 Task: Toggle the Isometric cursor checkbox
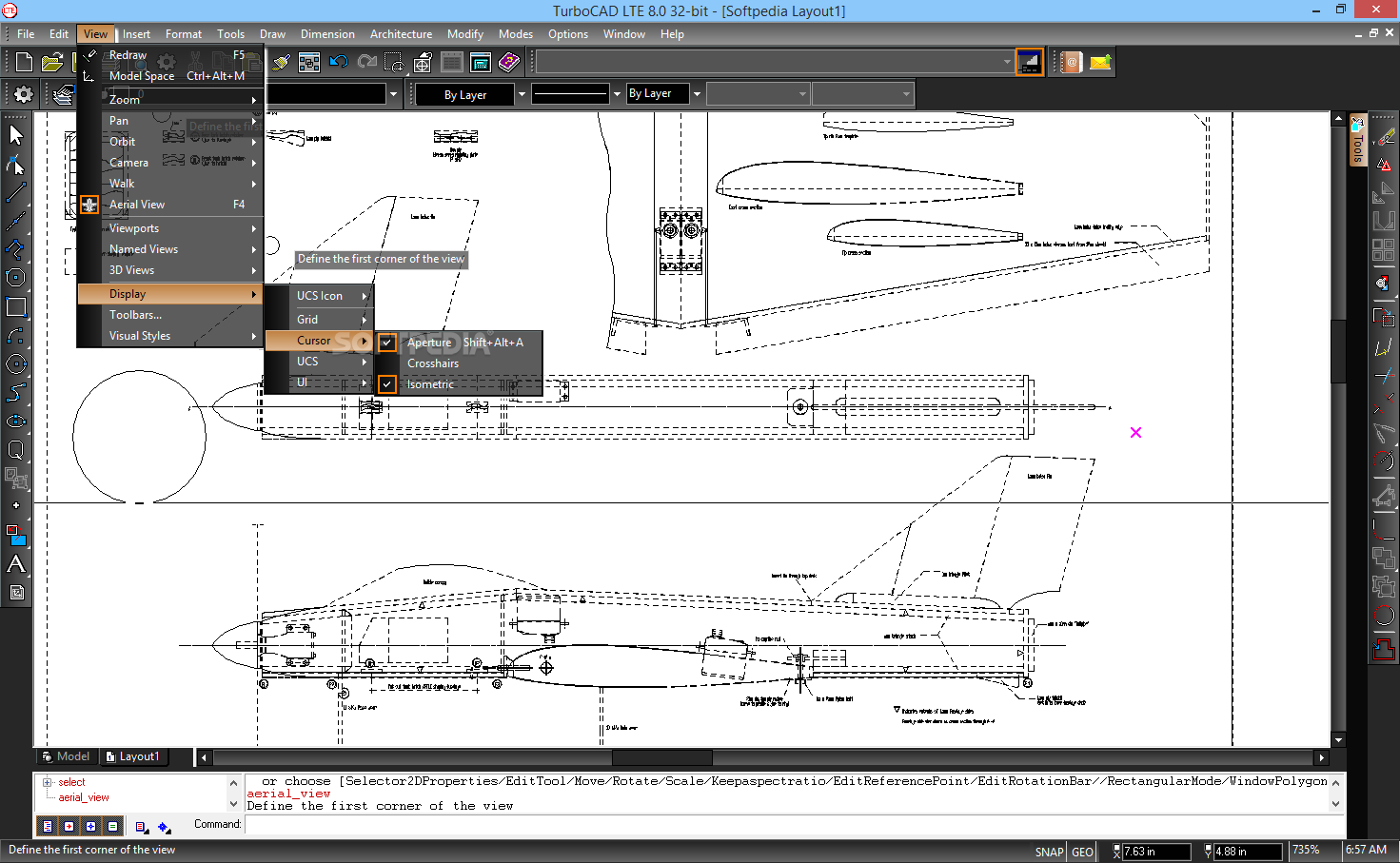point(387,384)
